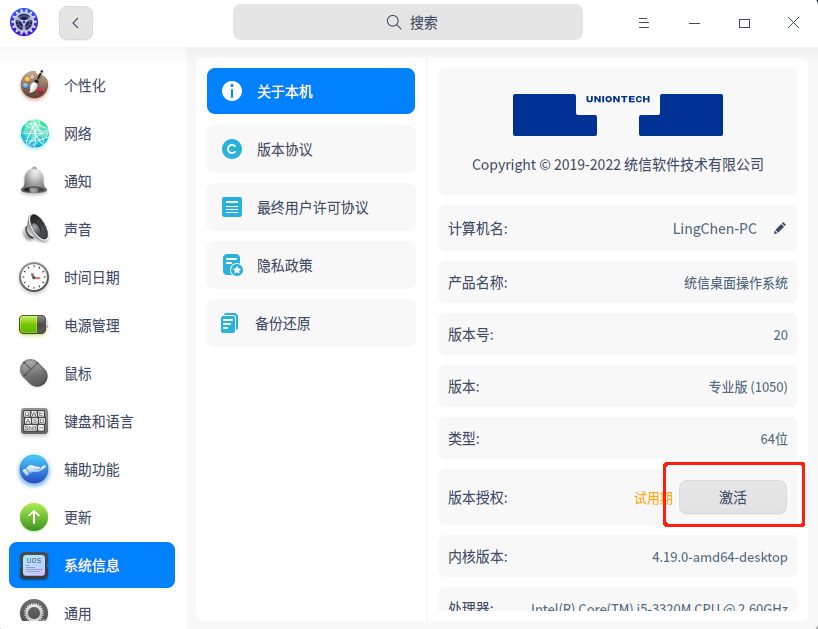The image size is (818, 629).
Task: Select the Notification bell icon
Action: pyautogui.click(x=34, y=181)
